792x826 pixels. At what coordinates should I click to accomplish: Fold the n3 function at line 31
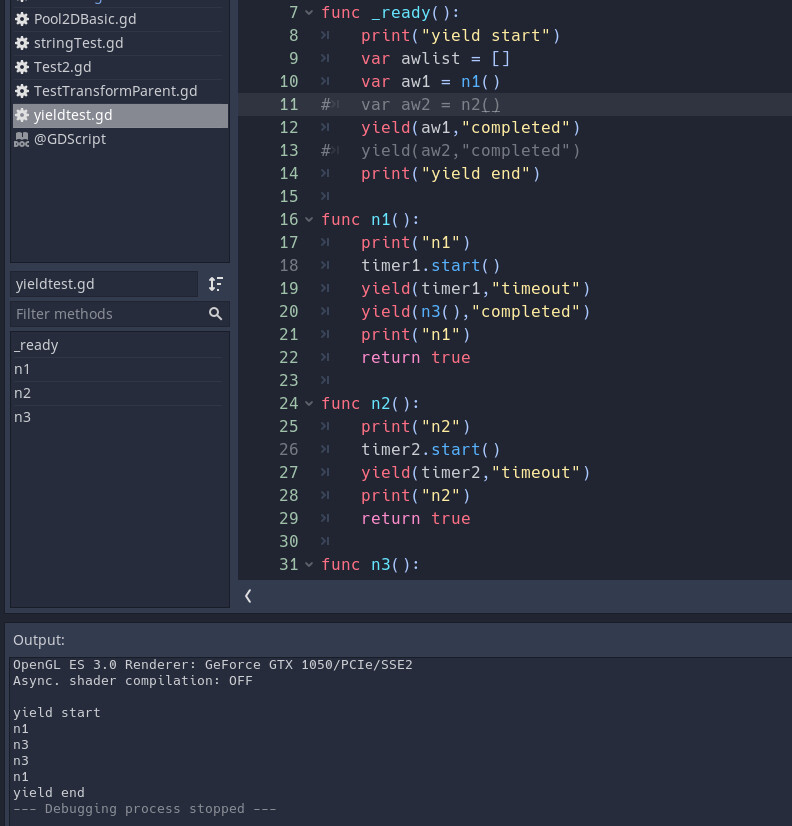pos(309,565)
